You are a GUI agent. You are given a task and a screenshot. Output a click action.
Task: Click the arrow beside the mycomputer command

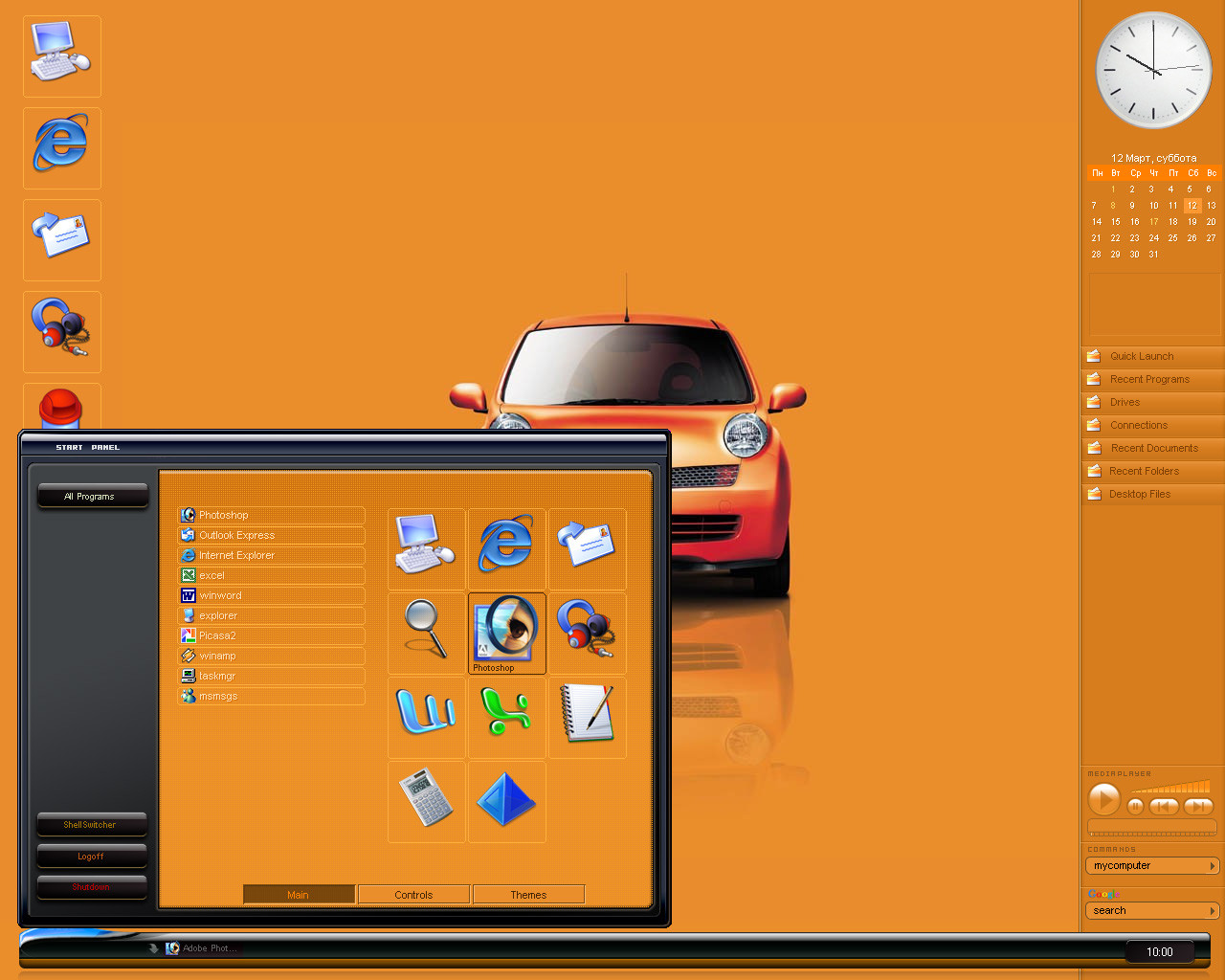tap(1214, 866)
